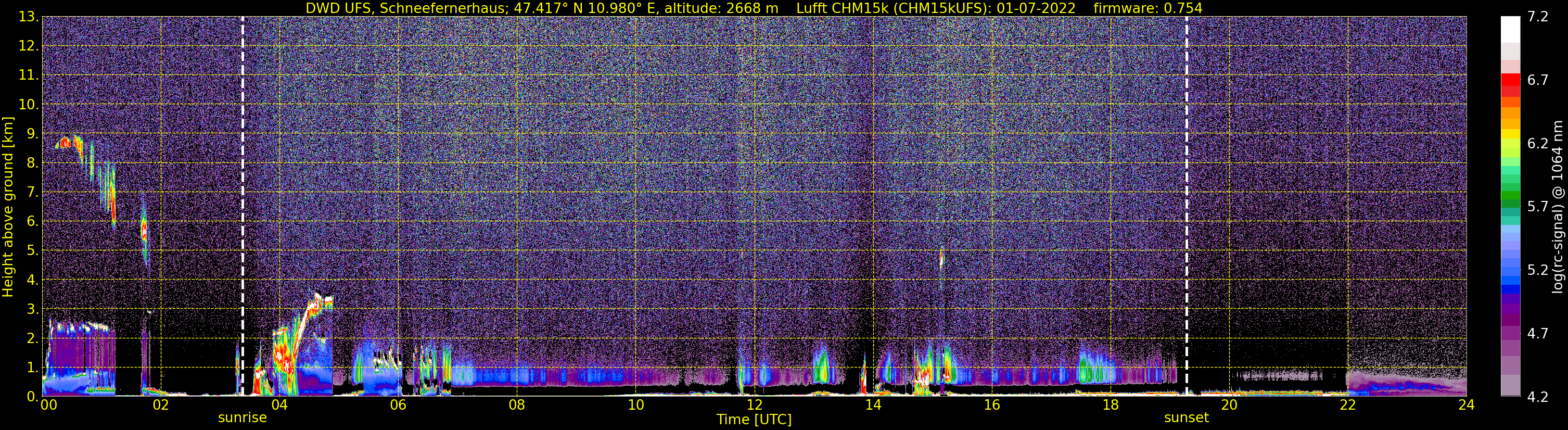
Task: Click the blue aerosol layer after 22 UTC
Action: coord(1406,386)
